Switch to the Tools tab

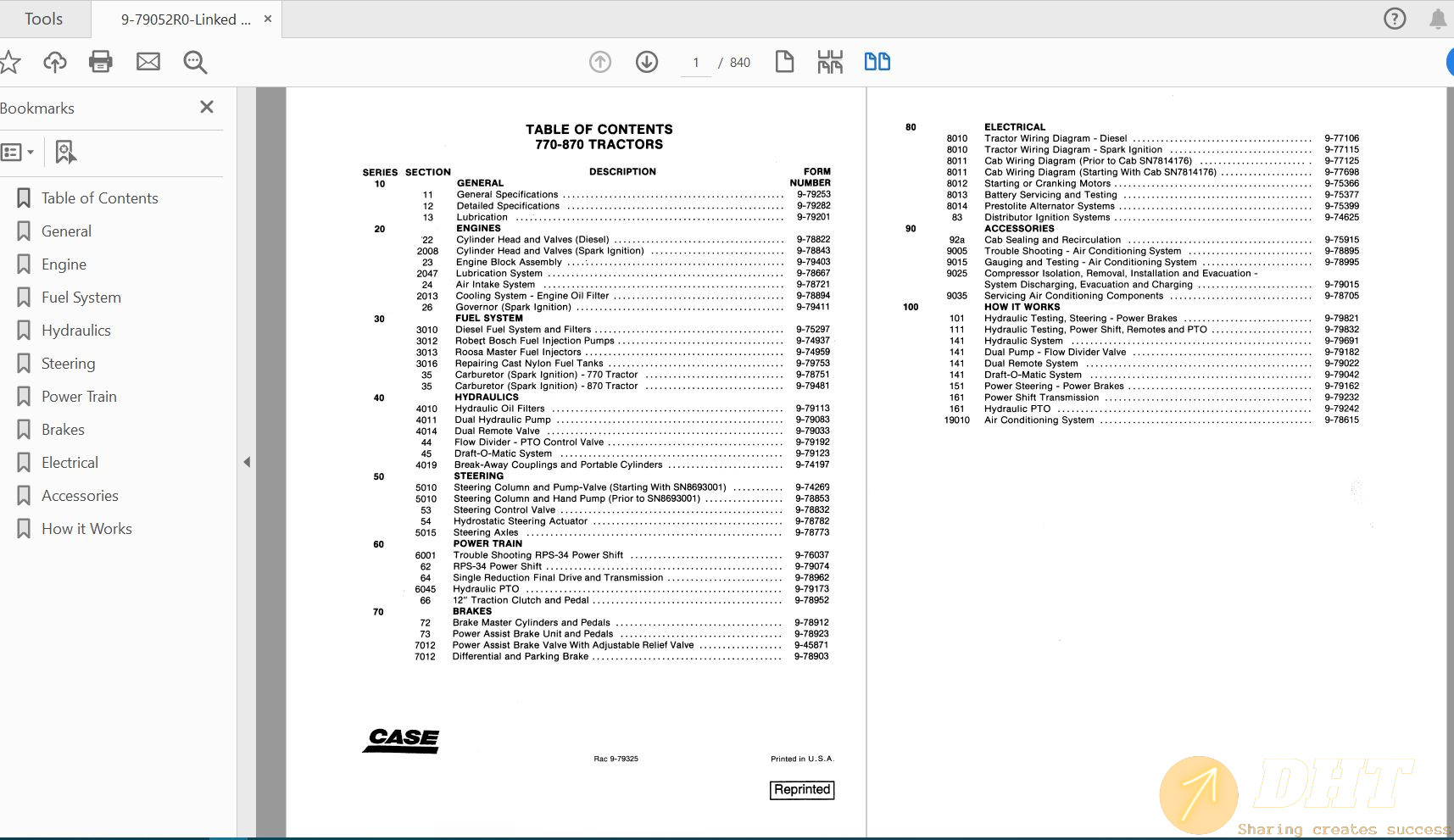click(x=44, y=18)
